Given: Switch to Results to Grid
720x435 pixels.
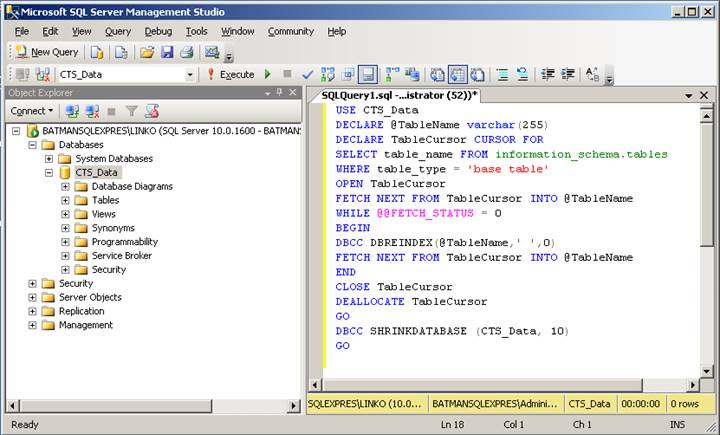Looking at the screenshot, I should point(457,74).
